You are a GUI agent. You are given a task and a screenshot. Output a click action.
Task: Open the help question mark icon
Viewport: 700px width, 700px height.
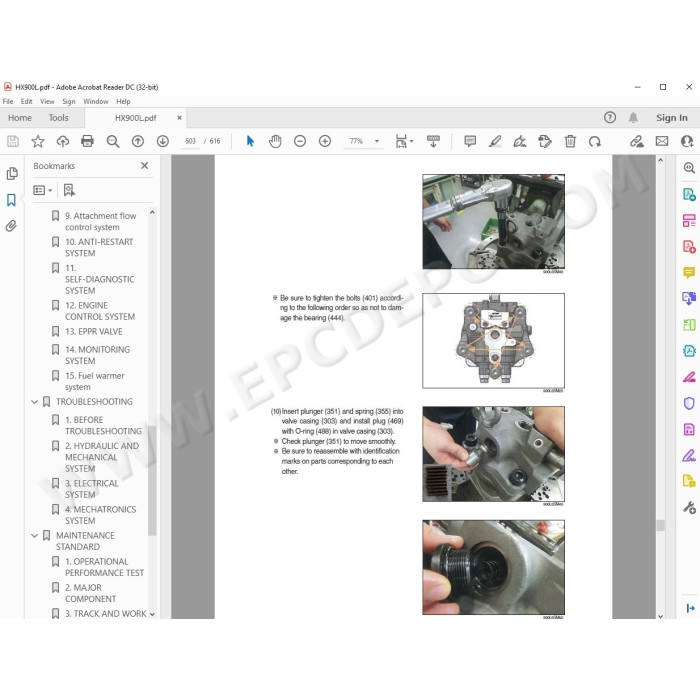point(610,117)
